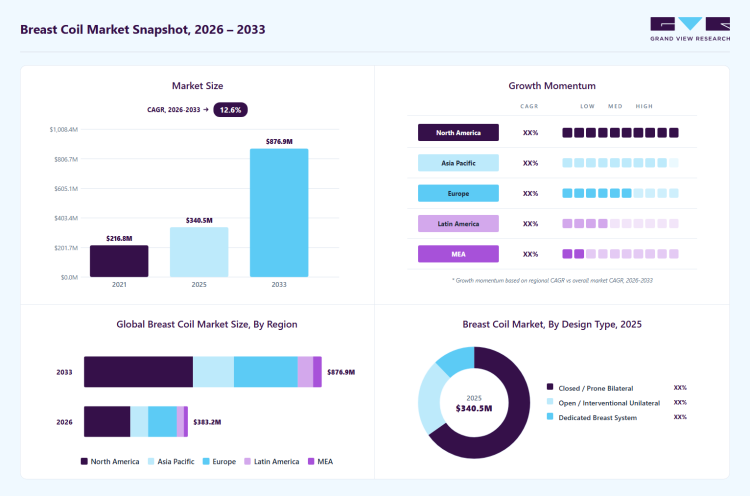Image resolution: width=750 pixels, height=496 pixels.
Task: Select North America segment in 2033 stacked bar
Action: pos(138,372)
